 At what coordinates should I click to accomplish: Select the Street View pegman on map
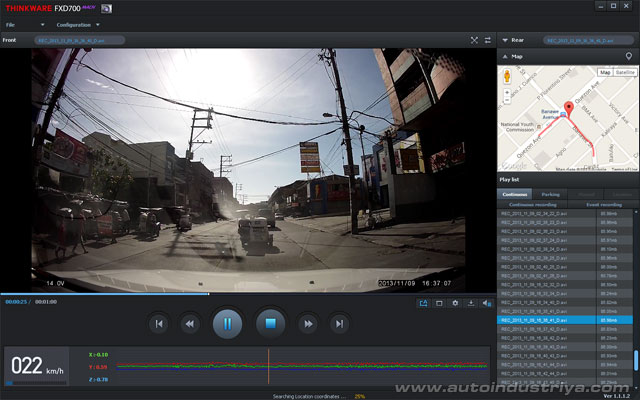507,76
